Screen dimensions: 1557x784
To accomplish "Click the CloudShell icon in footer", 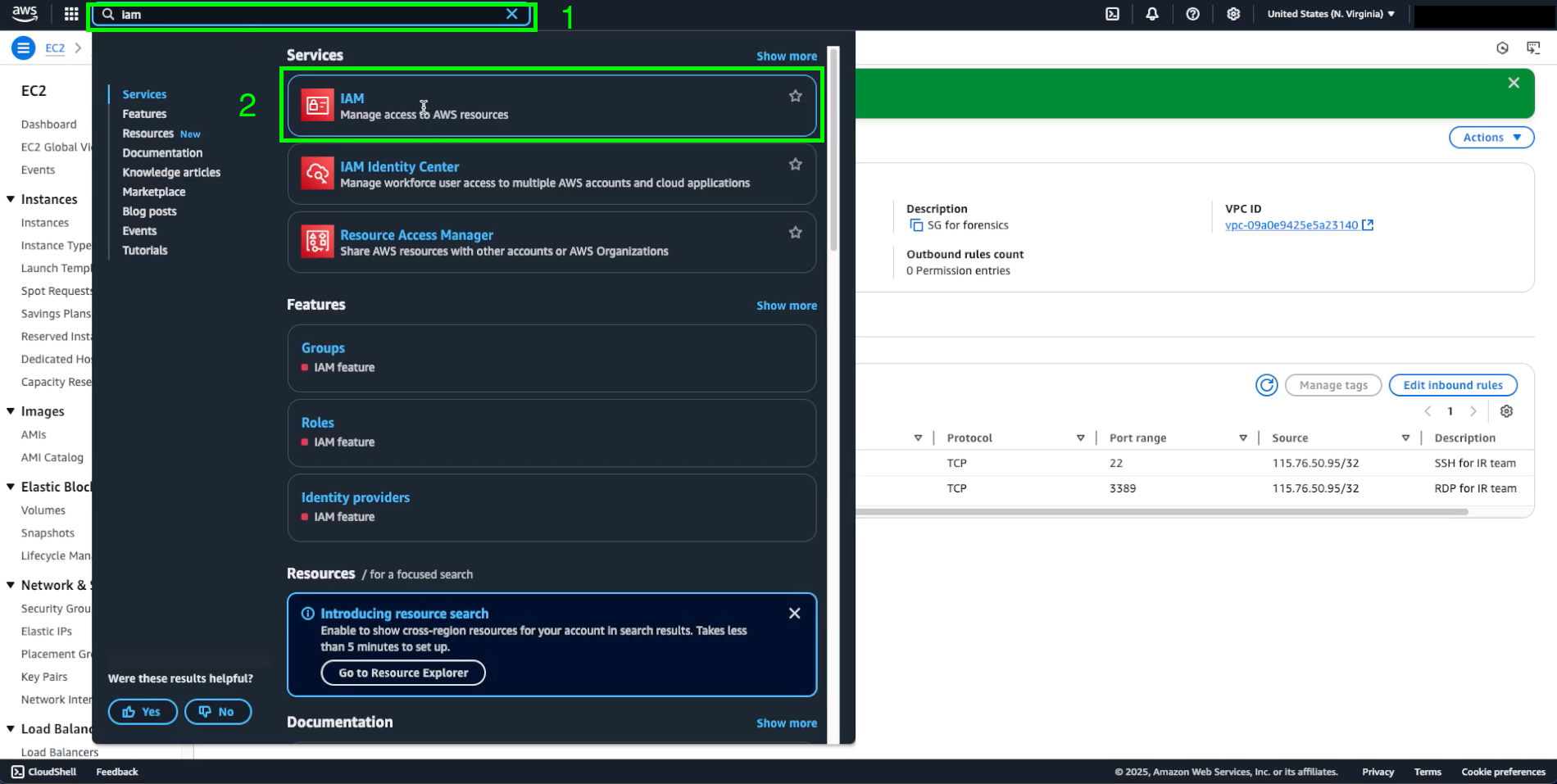I will [17, 772].
